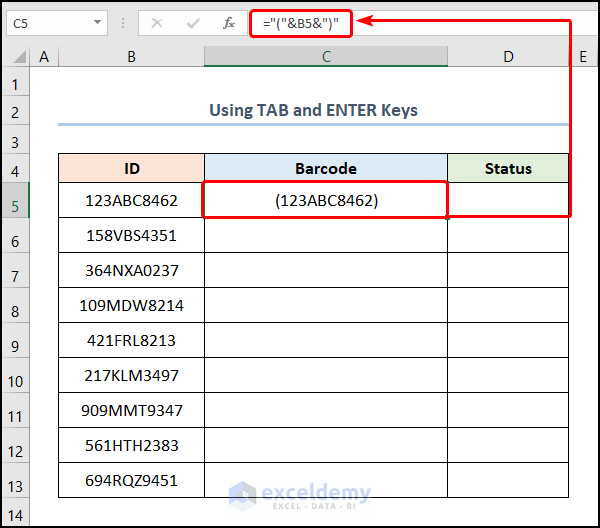Click into the formula bar text
The height and width of the screenshot is (528, 600).
coord(301,23)
